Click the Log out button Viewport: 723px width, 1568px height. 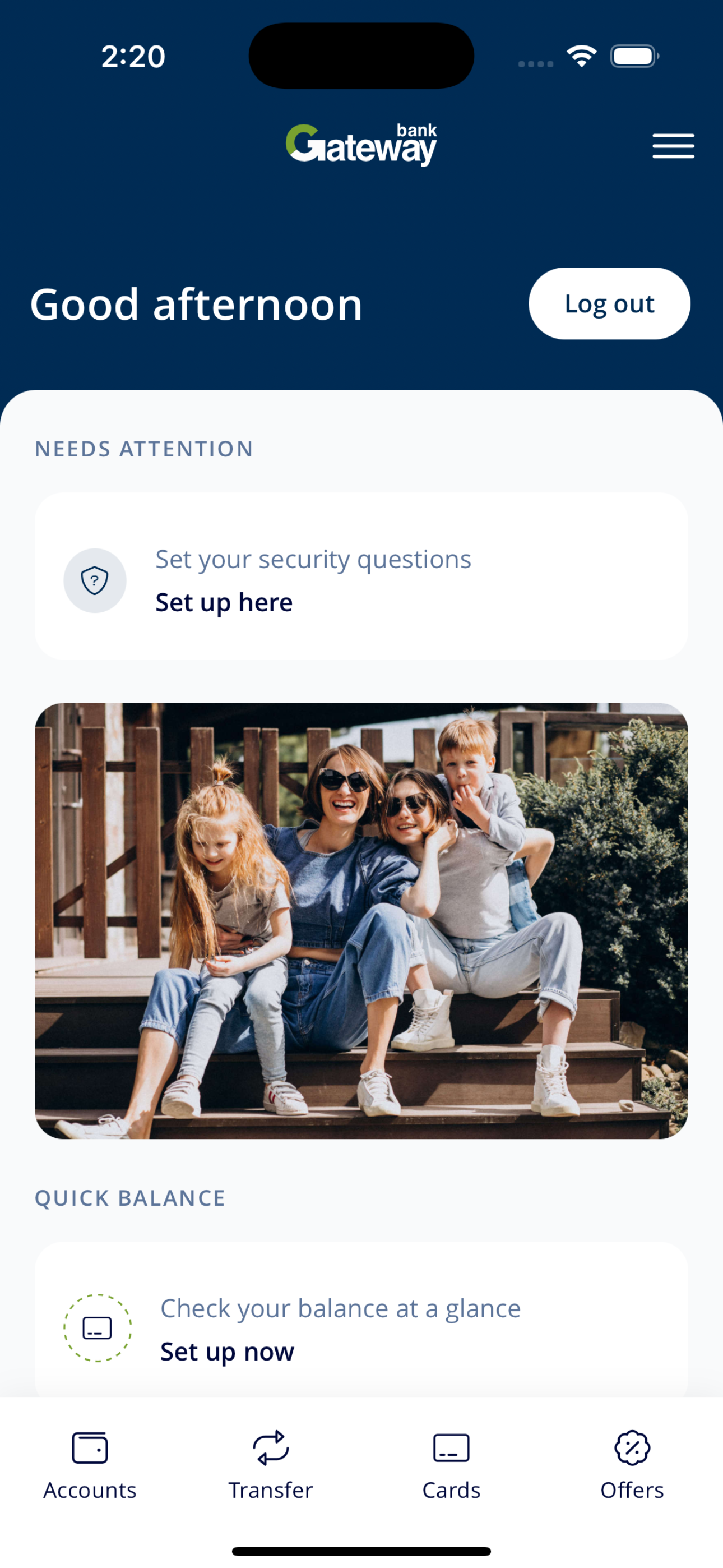click(x=609, y=303)
